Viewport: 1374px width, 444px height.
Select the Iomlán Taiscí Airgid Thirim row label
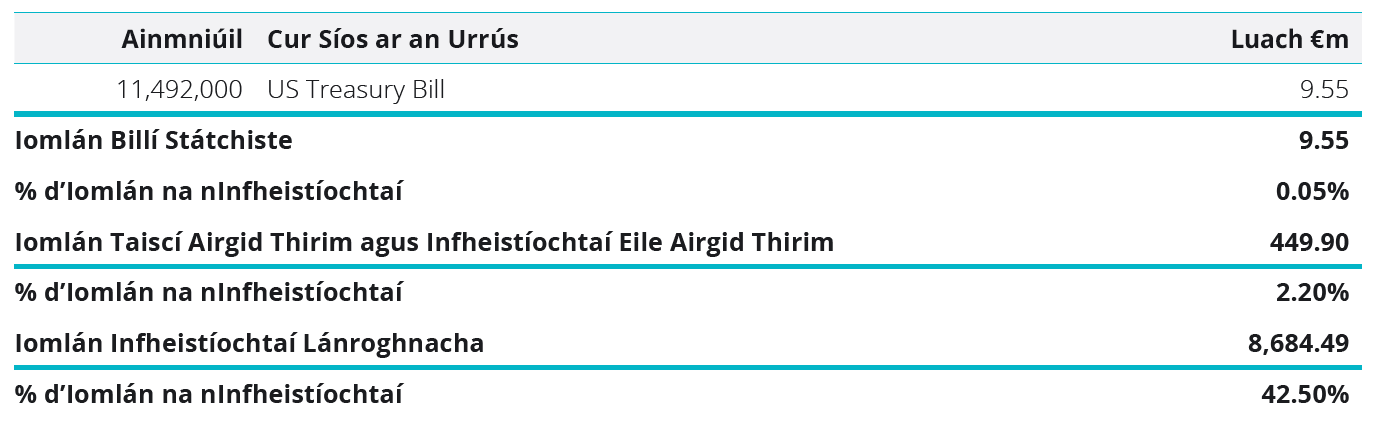(x=424, y=242)
